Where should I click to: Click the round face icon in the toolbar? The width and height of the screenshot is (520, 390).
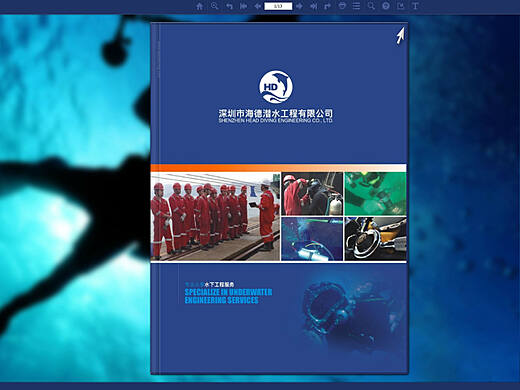(386, 6)
